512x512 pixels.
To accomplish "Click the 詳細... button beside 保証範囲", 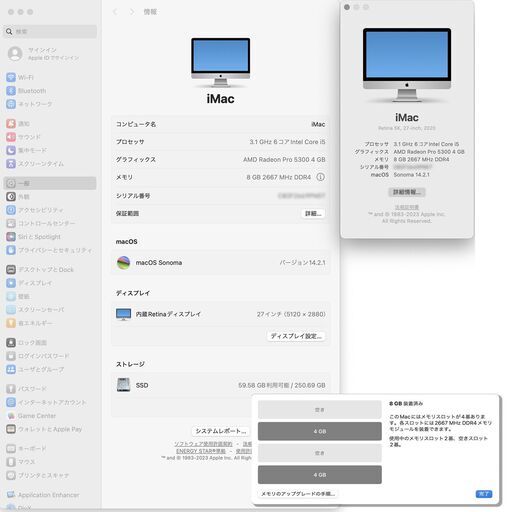I will 313,213.
